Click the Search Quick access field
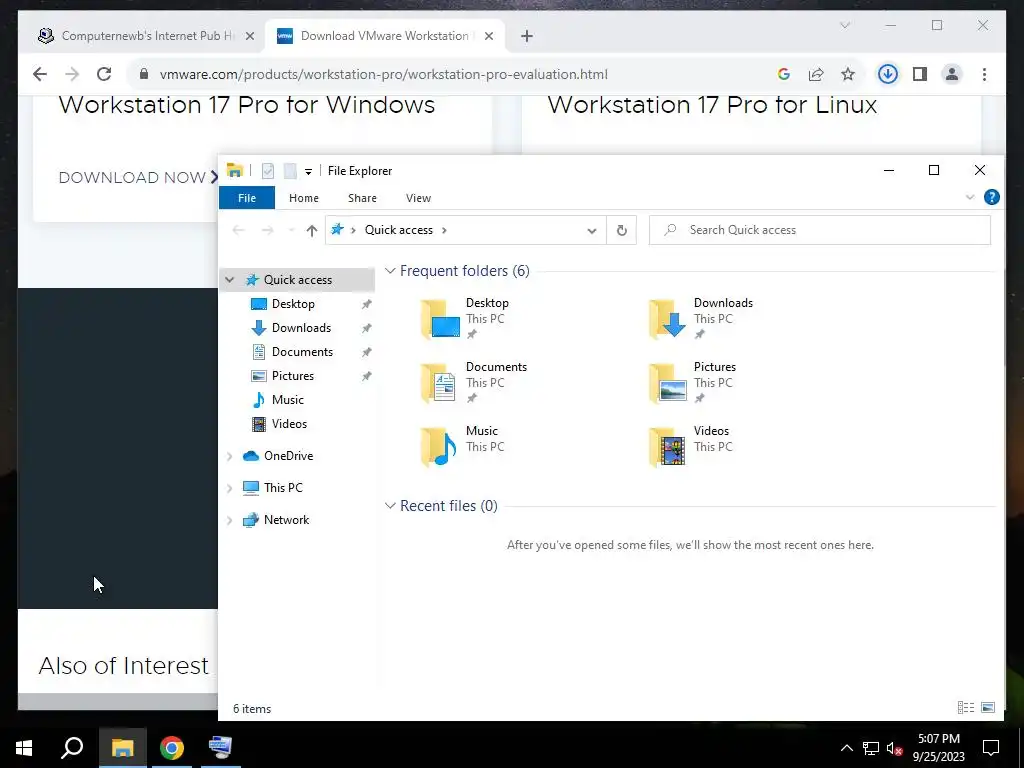 point(820,230)
